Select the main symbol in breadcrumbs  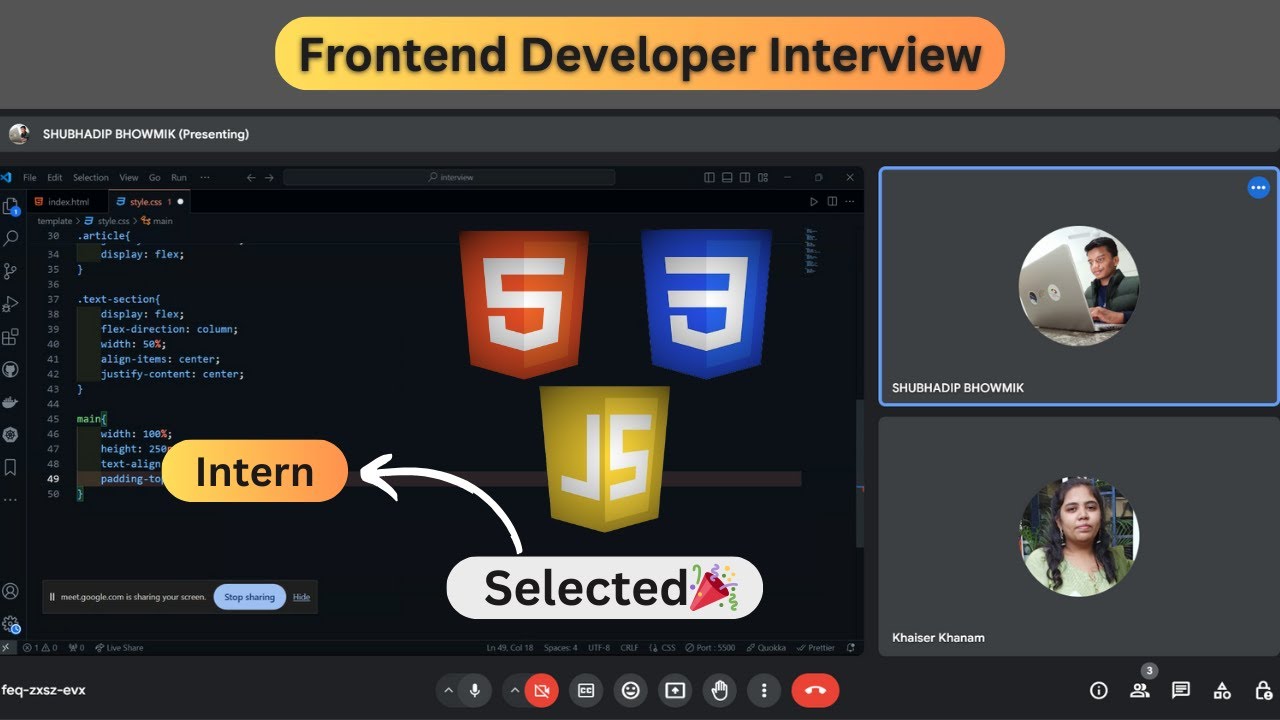point(157,221)
